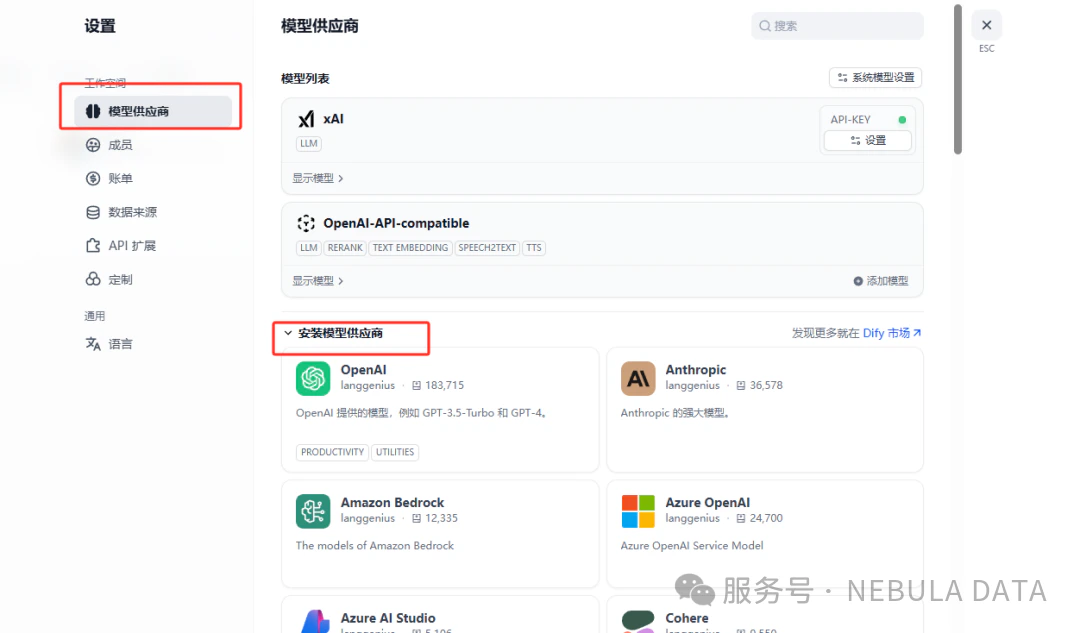
Task: Click 'The models of Amazon Bedrock' description
Action: 375,546
